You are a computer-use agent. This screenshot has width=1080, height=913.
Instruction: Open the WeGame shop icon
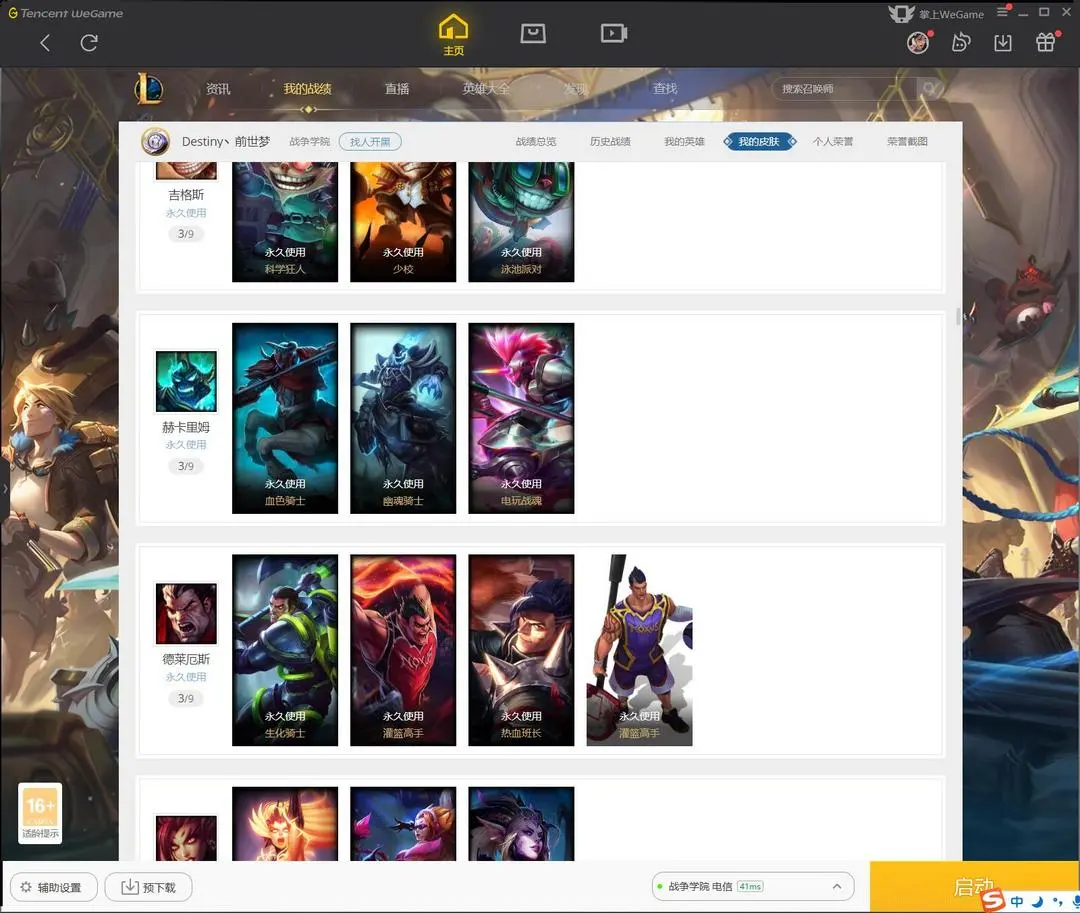click(532, 33)
